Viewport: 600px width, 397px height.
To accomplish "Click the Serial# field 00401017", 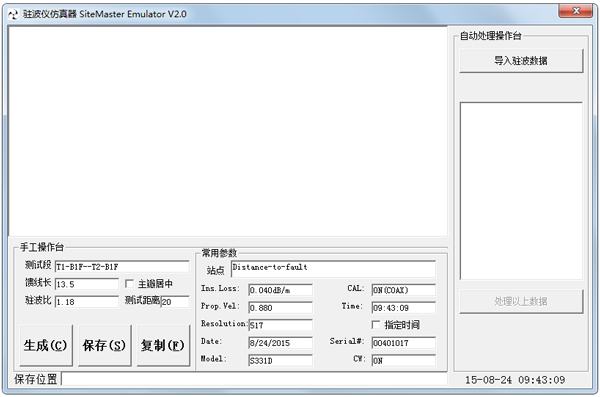I will (404, 343).
